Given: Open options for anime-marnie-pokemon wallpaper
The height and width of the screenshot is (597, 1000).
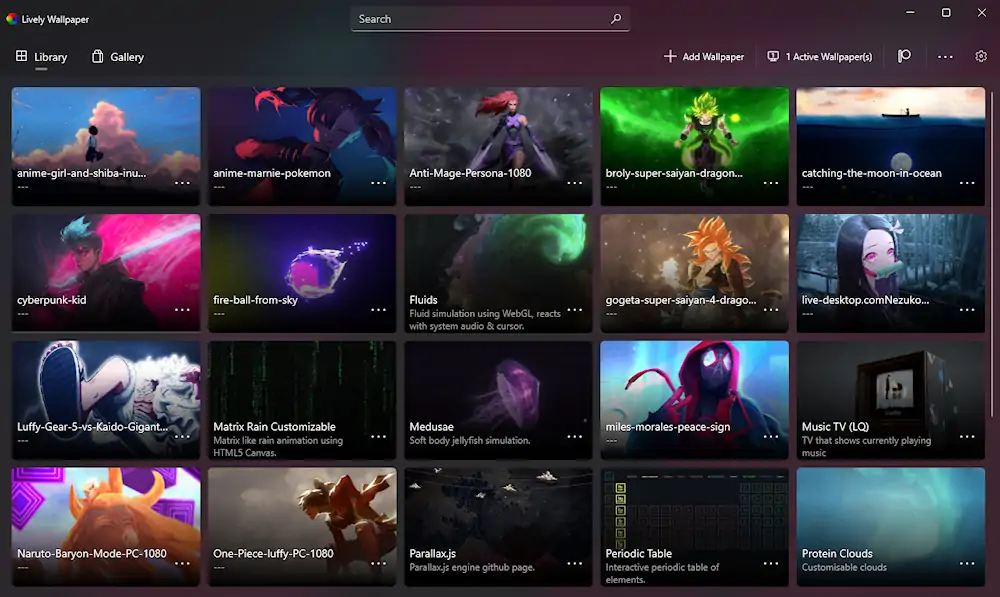Looking at the screenshot, I should [x=378, y=183].
